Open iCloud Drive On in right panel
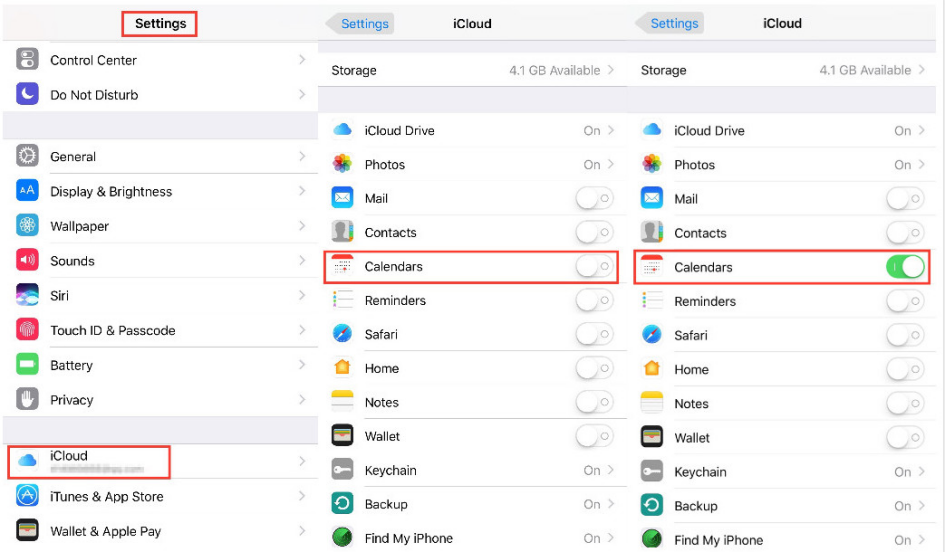This screenshot has width=945, height=552. coord(909,130)
